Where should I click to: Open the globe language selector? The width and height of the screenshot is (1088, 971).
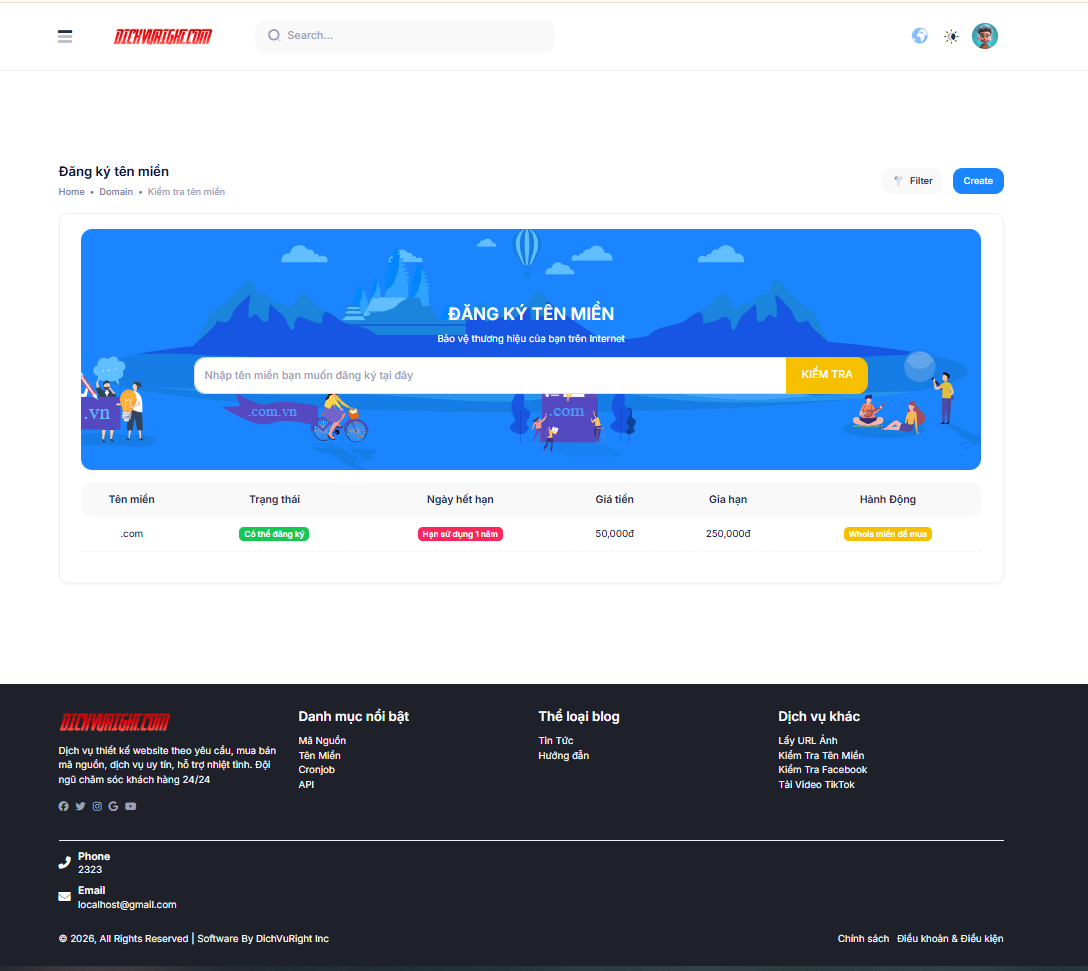pyautogui.click(x=920, y=36)
